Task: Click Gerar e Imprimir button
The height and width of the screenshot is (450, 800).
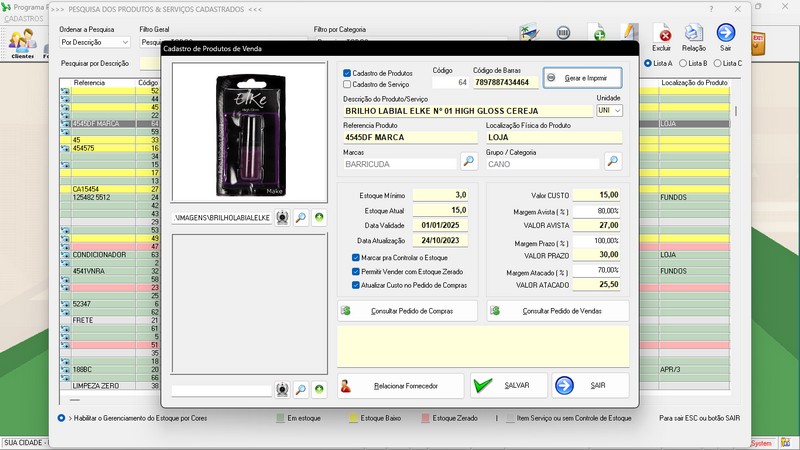Action: pyautogui.click(x=583, y=78)
